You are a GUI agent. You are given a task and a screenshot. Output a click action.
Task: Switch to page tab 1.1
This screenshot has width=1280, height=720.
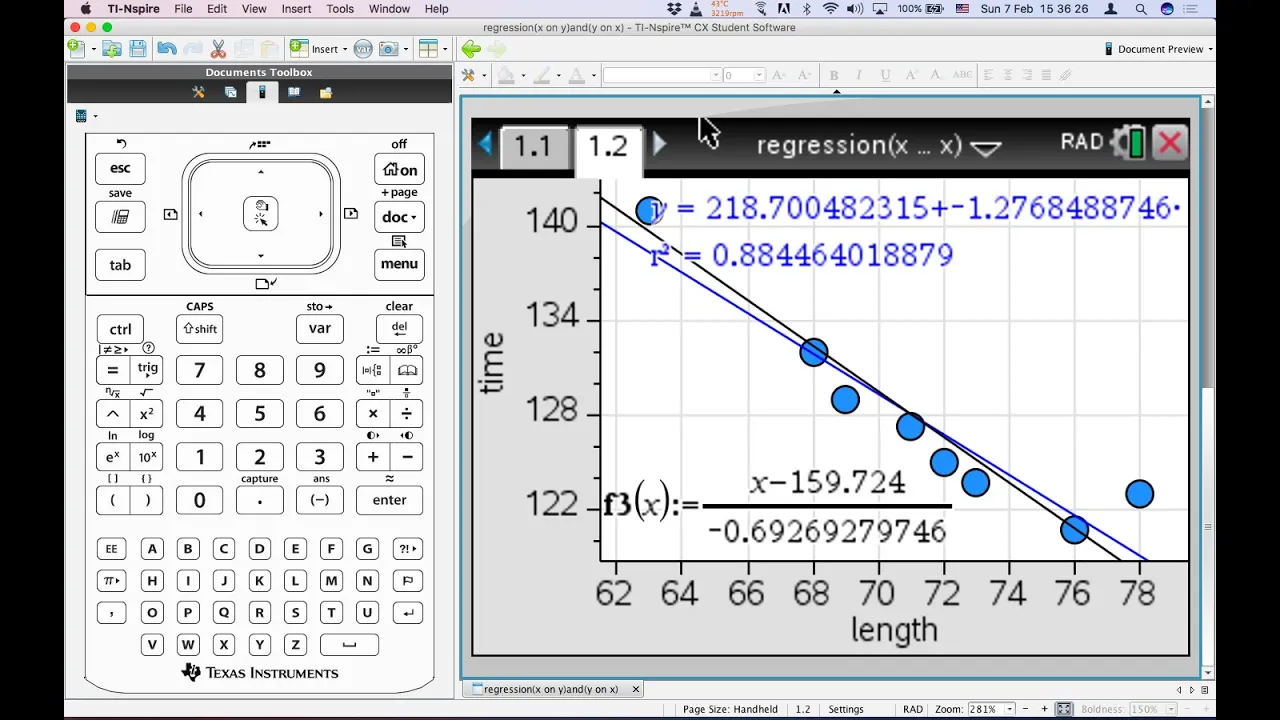532,146
